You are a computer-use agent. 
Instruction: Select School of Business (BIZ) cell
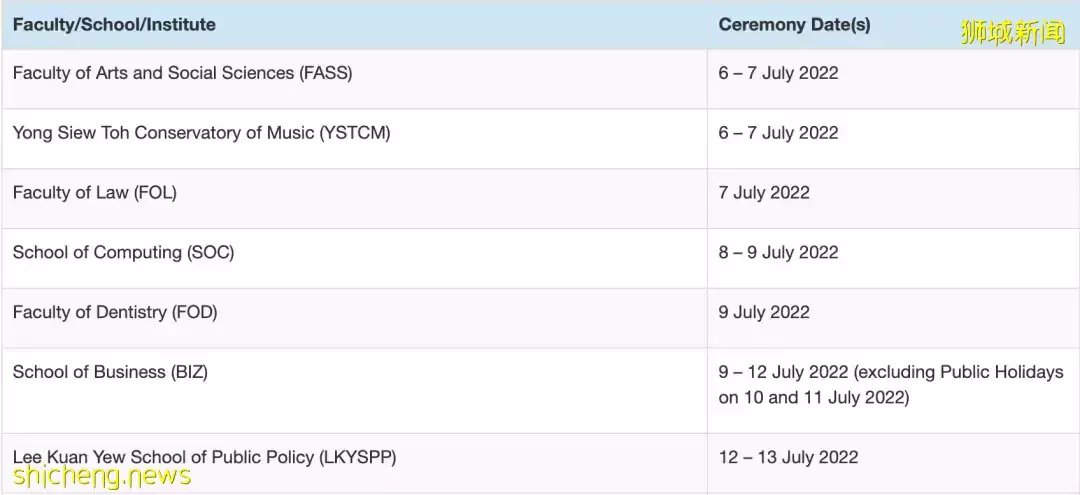[x=110, y=372]
